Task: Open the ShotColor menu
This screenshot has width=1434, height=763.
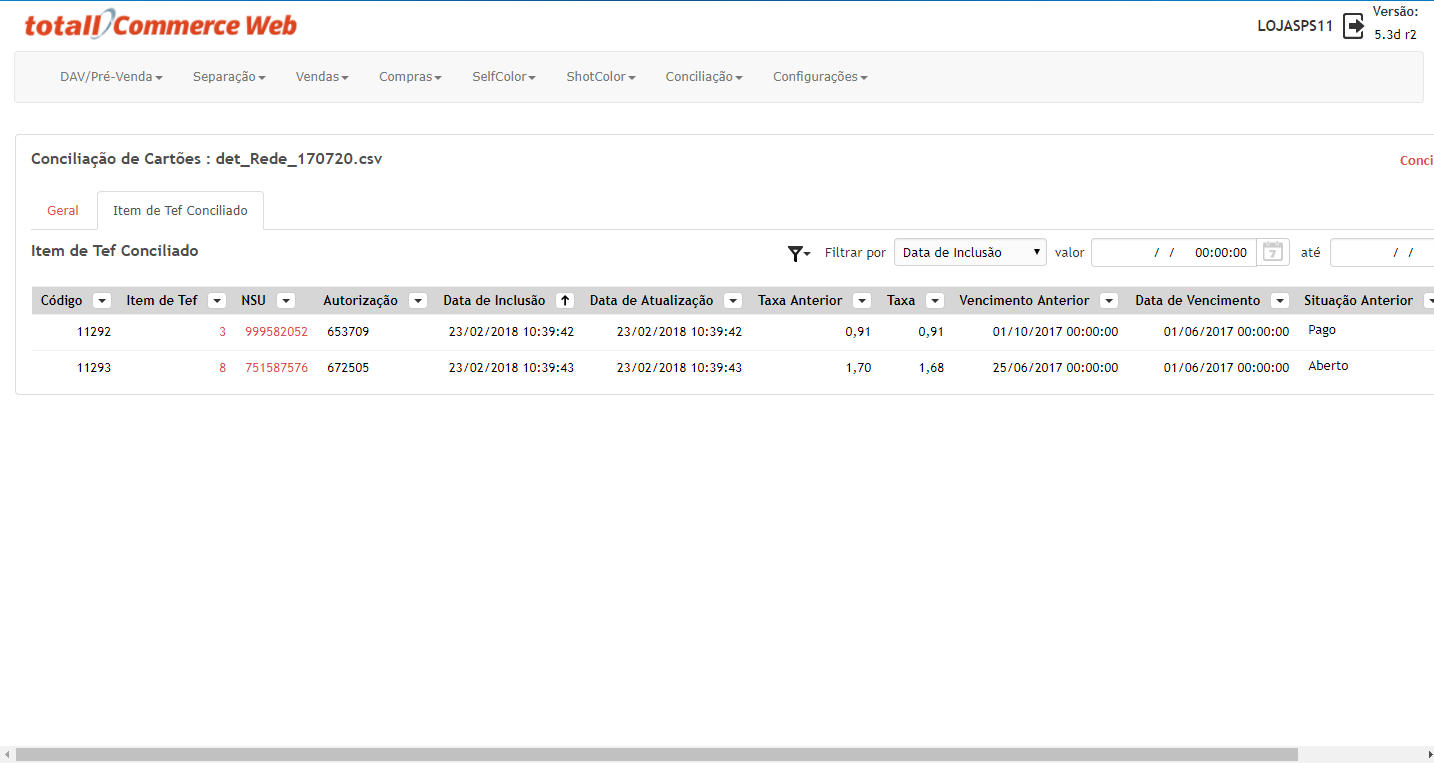Action: (601, 77)
